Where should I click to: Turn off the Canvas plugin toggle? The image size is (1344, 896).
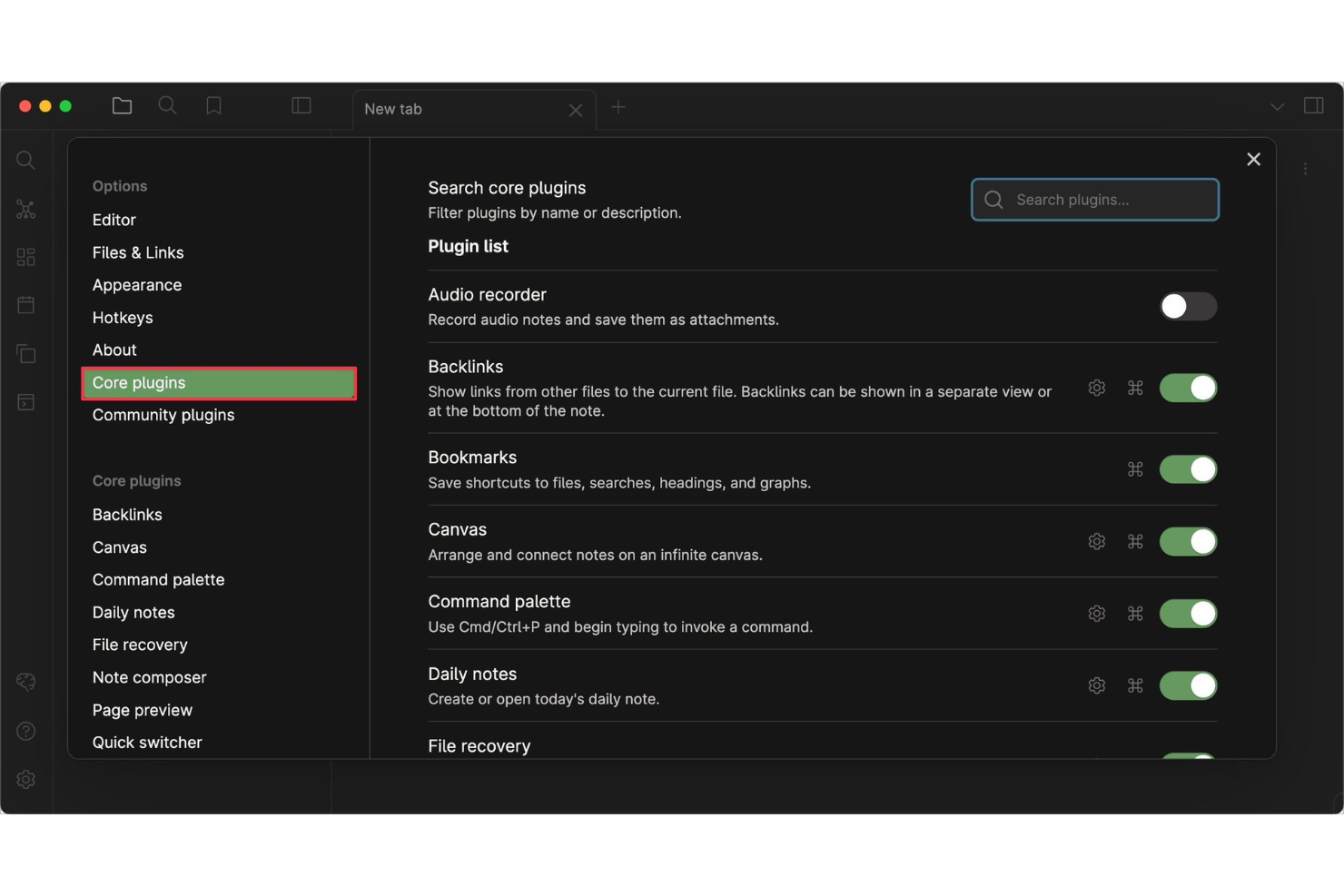coord(1187,541)
